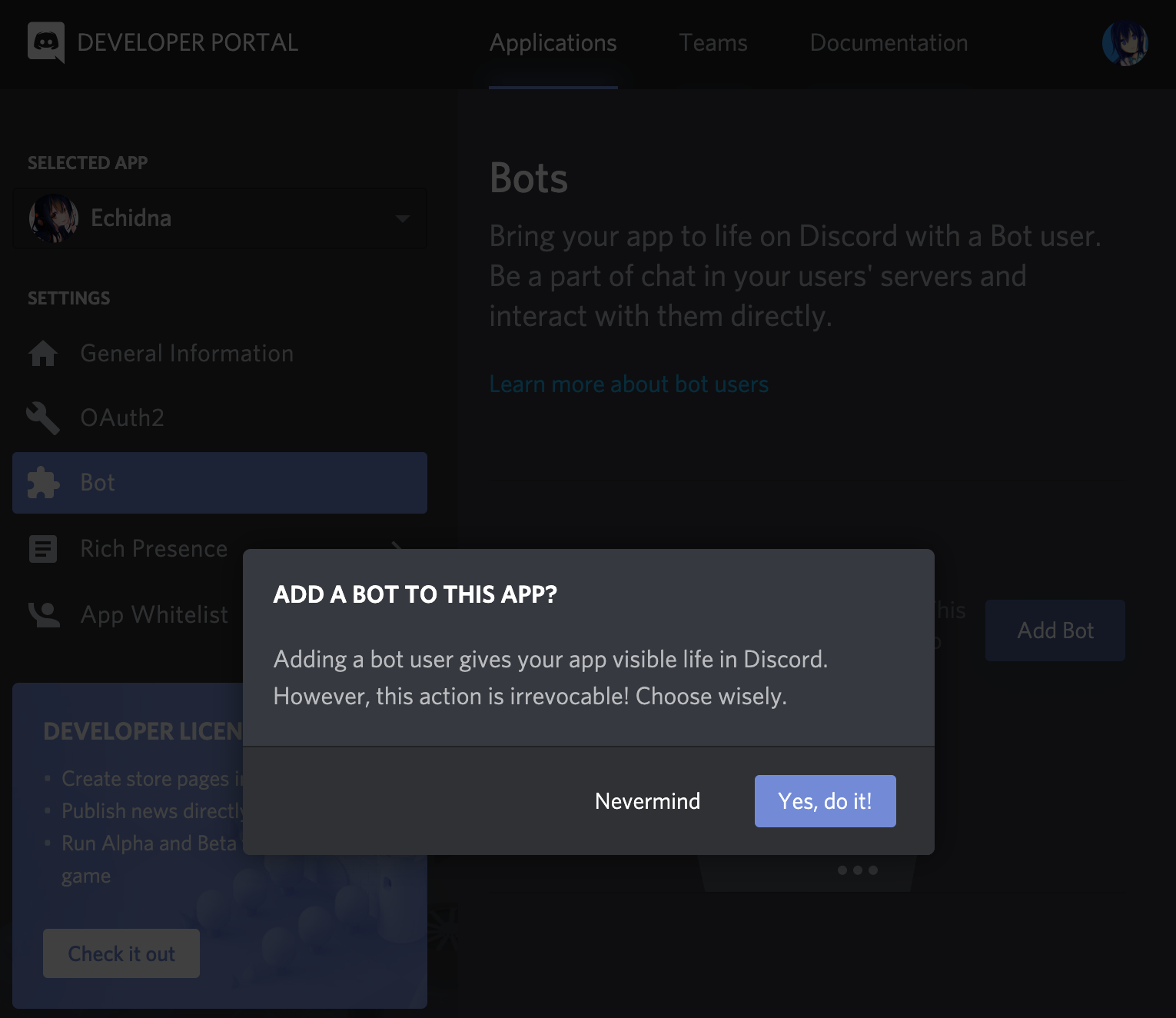Screen dimensions: 1176x1018
Task: Expand the Rich Presence chevron
Action: tap(397, 545)
